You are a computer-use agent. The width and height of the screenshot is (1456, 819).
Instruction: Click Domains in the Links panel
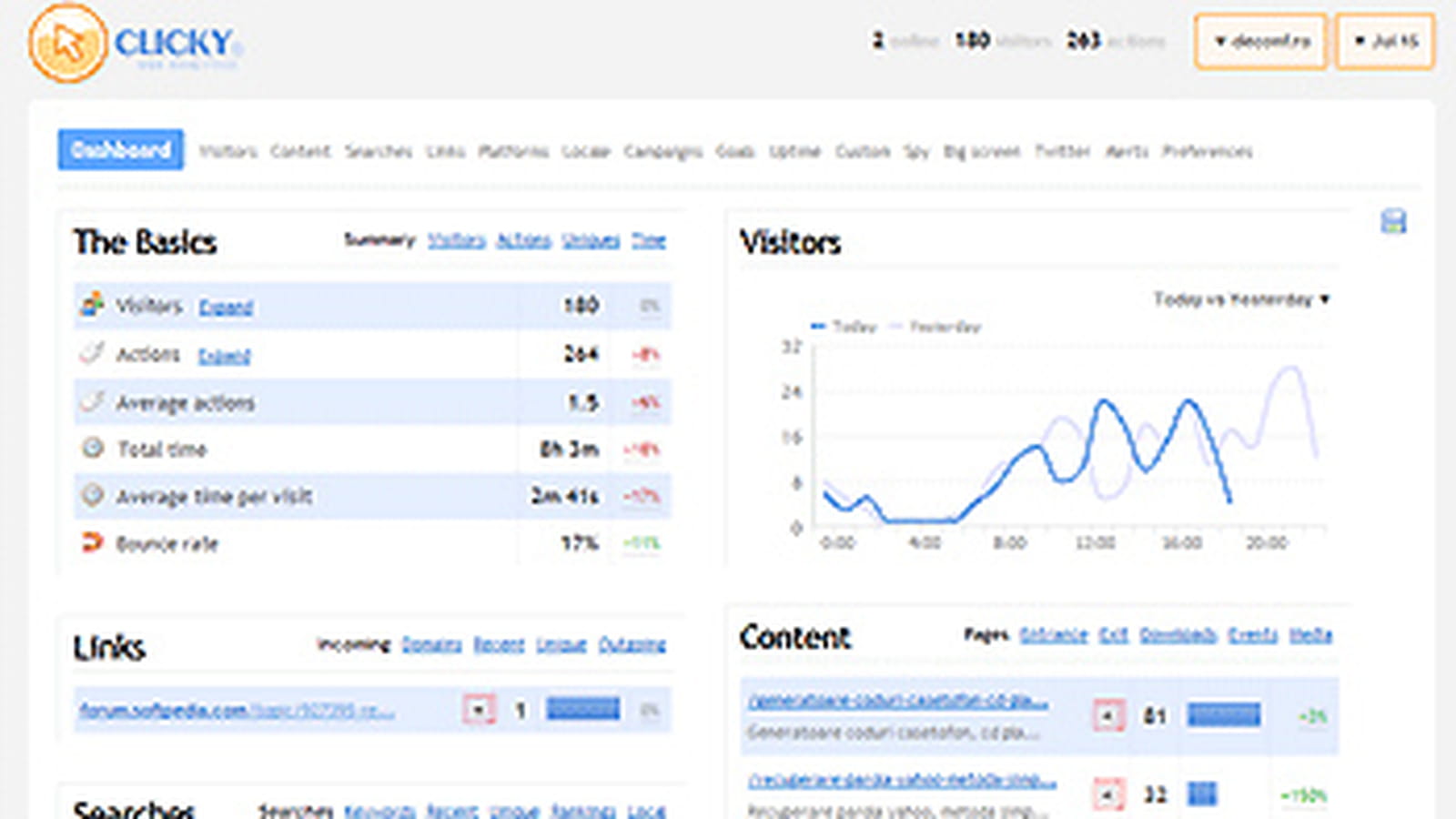(x=431, y=645)
